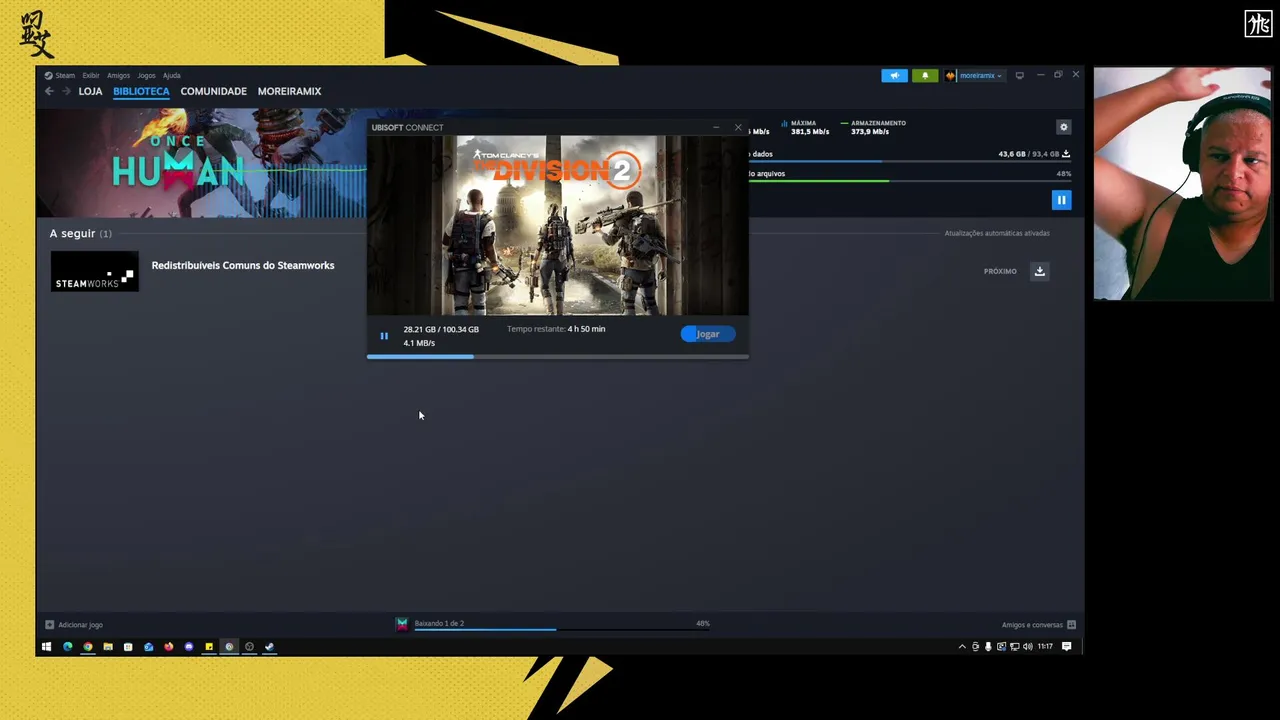Open Firefox from the taskbar
The width and height of the screenshot is (1280, 720).
168,646
